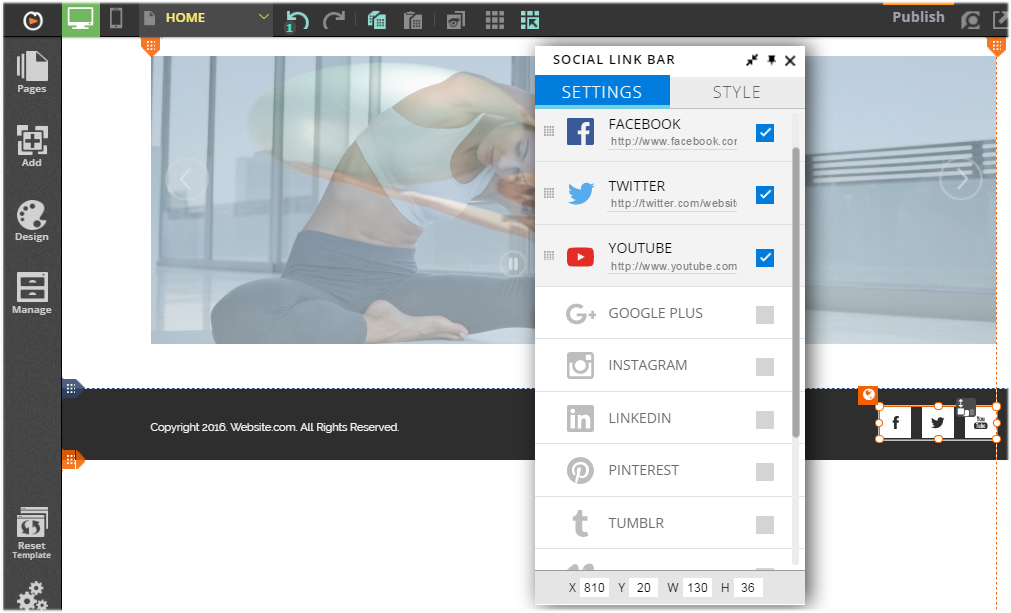1011x613 pixels.
Task: Enable the Instagram checkbox
Action: click(x=765, y=366)
